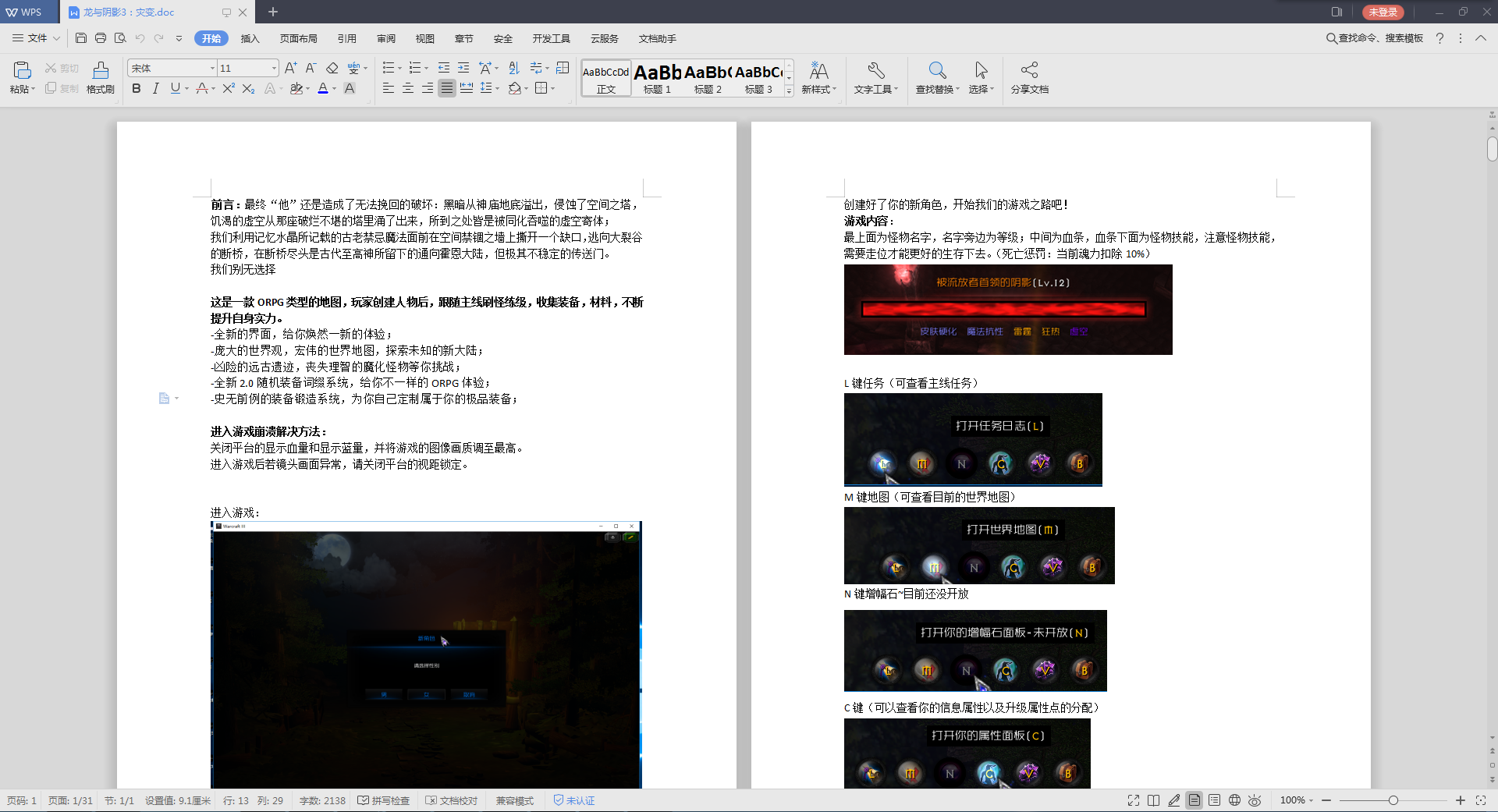Viewport: 1498px width, 812px height.
Task: Click the Format Painter (格式刷) icon
Action: (x=101, y=71)
